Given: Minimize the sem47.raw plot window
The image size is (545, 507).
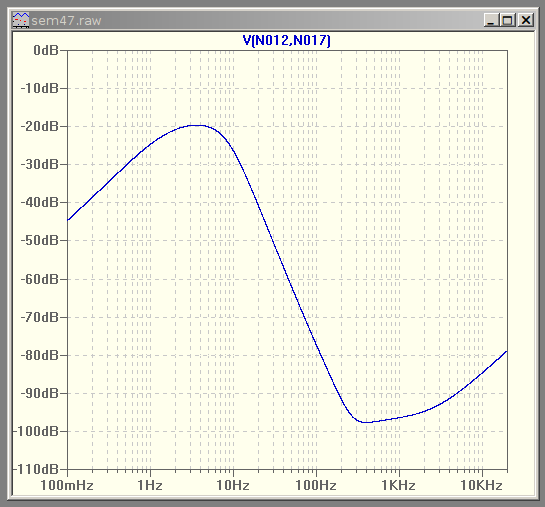Looking at the screenshot, I should [x=491, y=20].
